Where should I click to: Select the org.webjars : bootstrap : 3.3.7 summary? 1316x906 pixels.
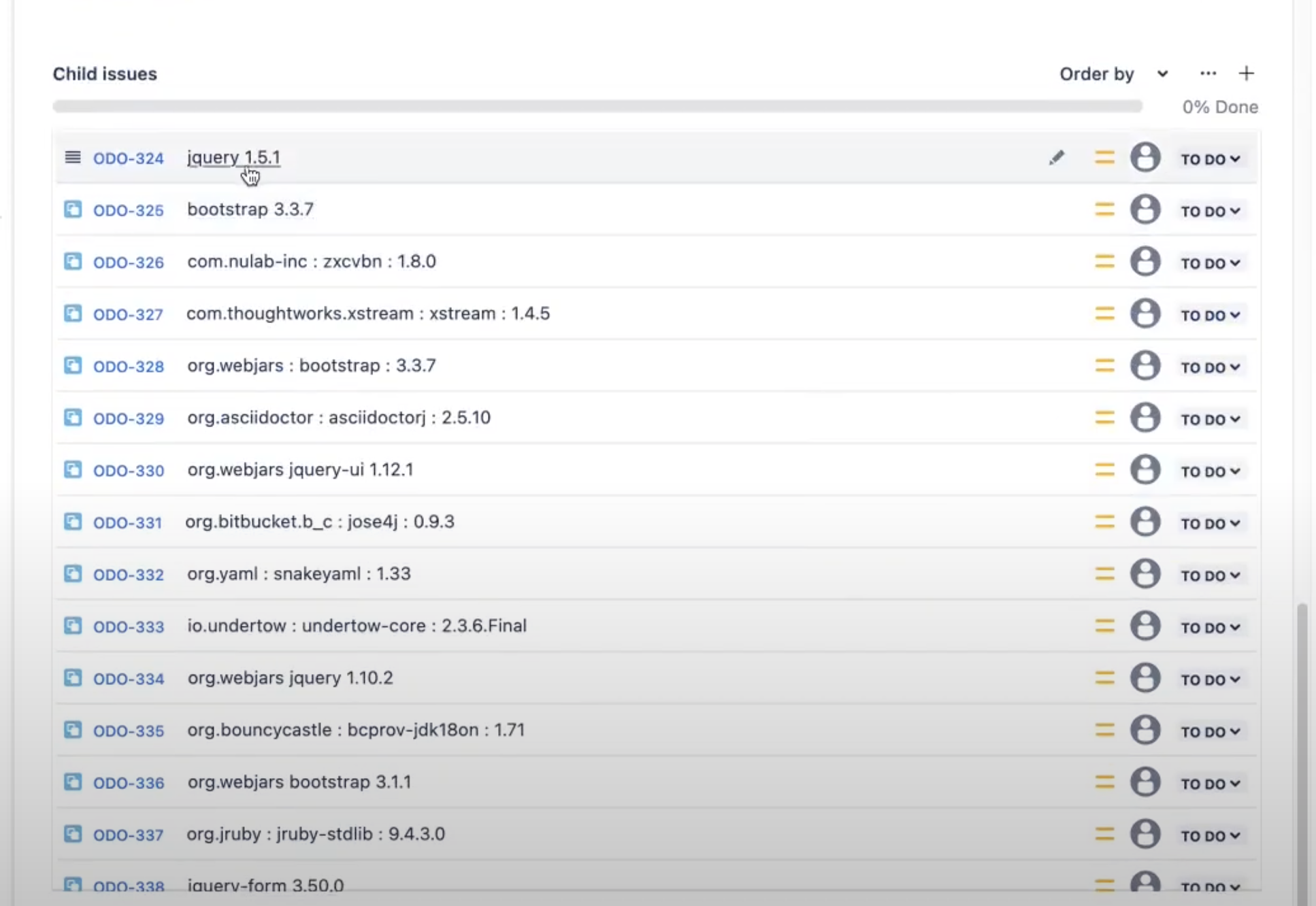click(x=312, y=365)
